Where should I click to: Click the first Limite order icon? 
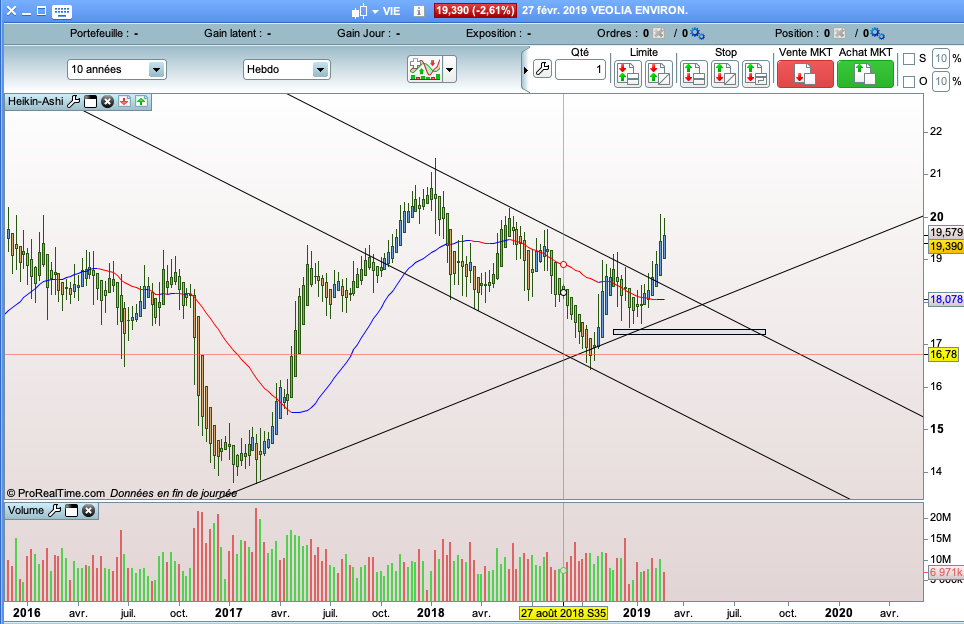(628, 74)
